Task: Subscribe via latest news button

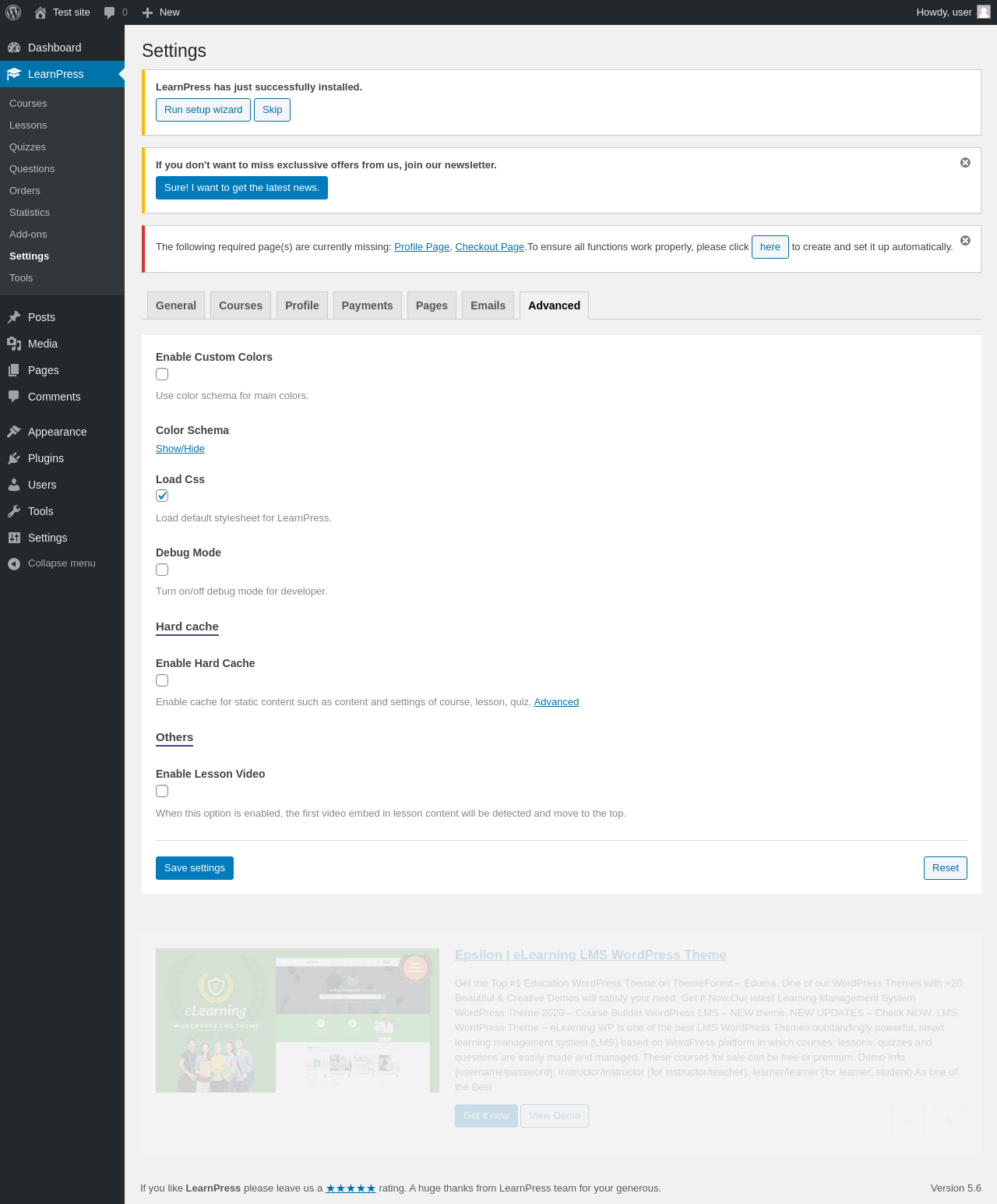Action: click(x=241, y=188)
